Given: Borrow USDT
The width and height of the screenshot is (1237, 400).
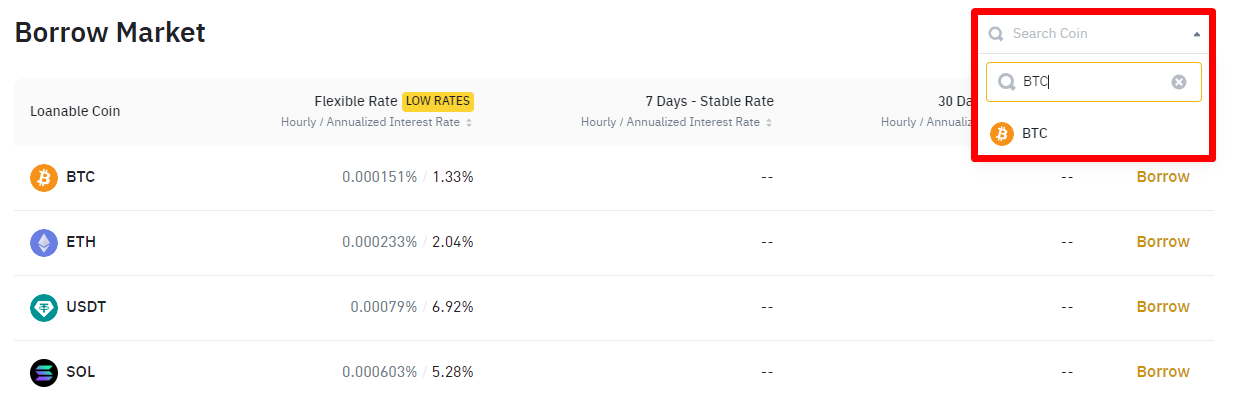Looking at the screenshot, I should pos(1163,307).
